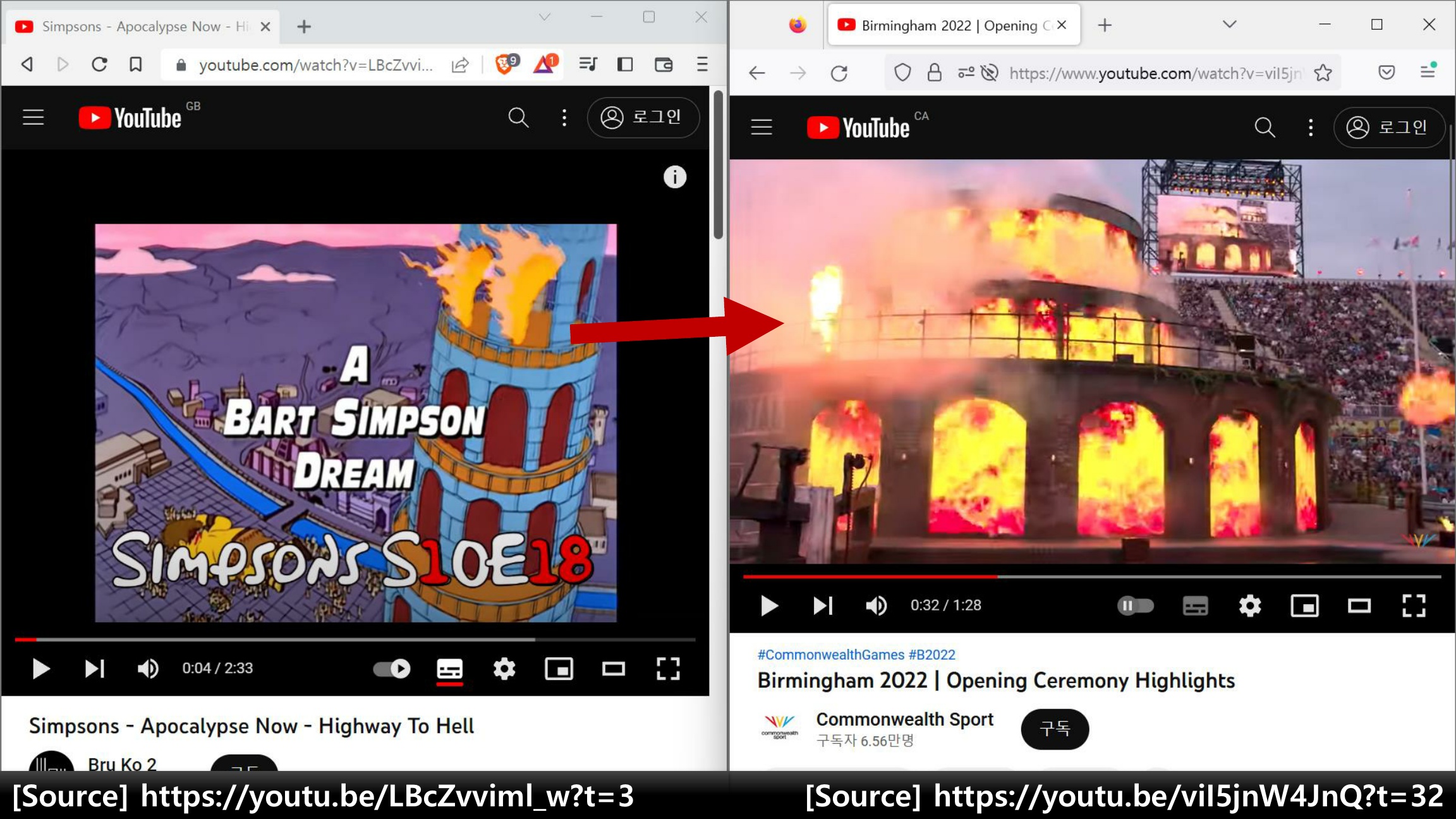Search on YouTube CA page
The width and height of the screenshot is (1456, 819).
tap(1265, 128)
